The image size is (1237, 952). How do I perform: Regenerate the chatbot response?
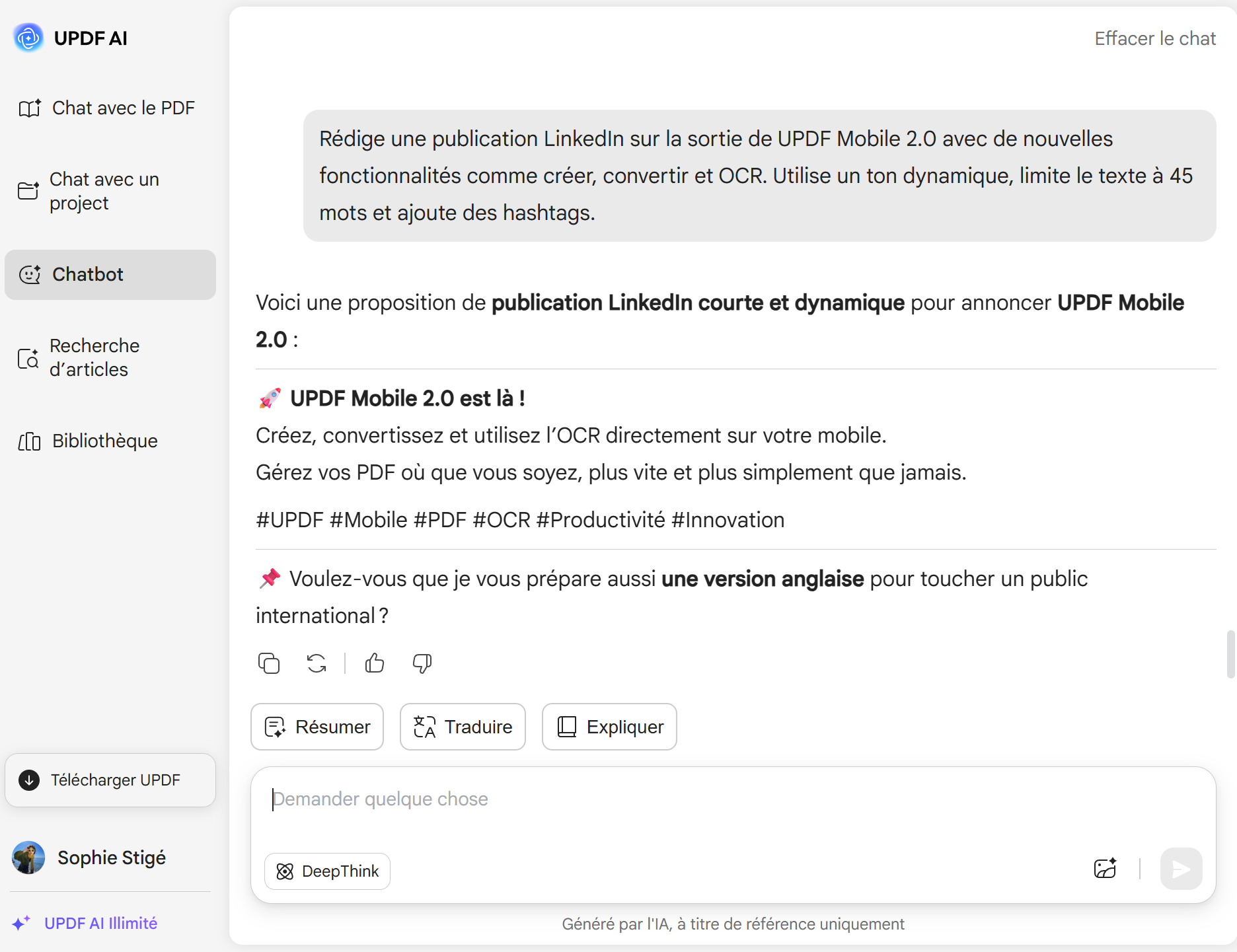click(317, 663)
